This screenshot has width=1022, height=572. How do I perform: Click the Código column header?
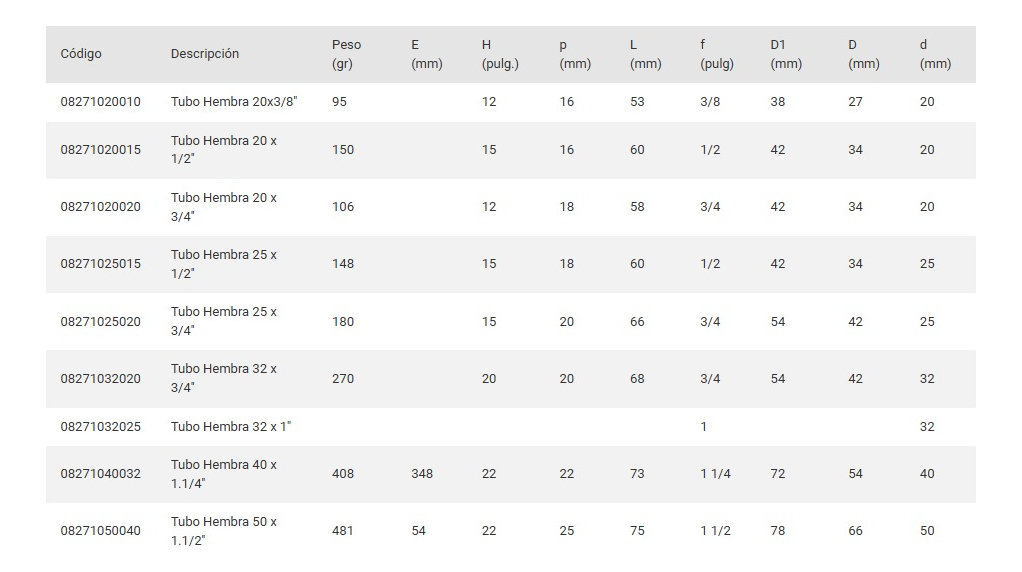[81, 54]
